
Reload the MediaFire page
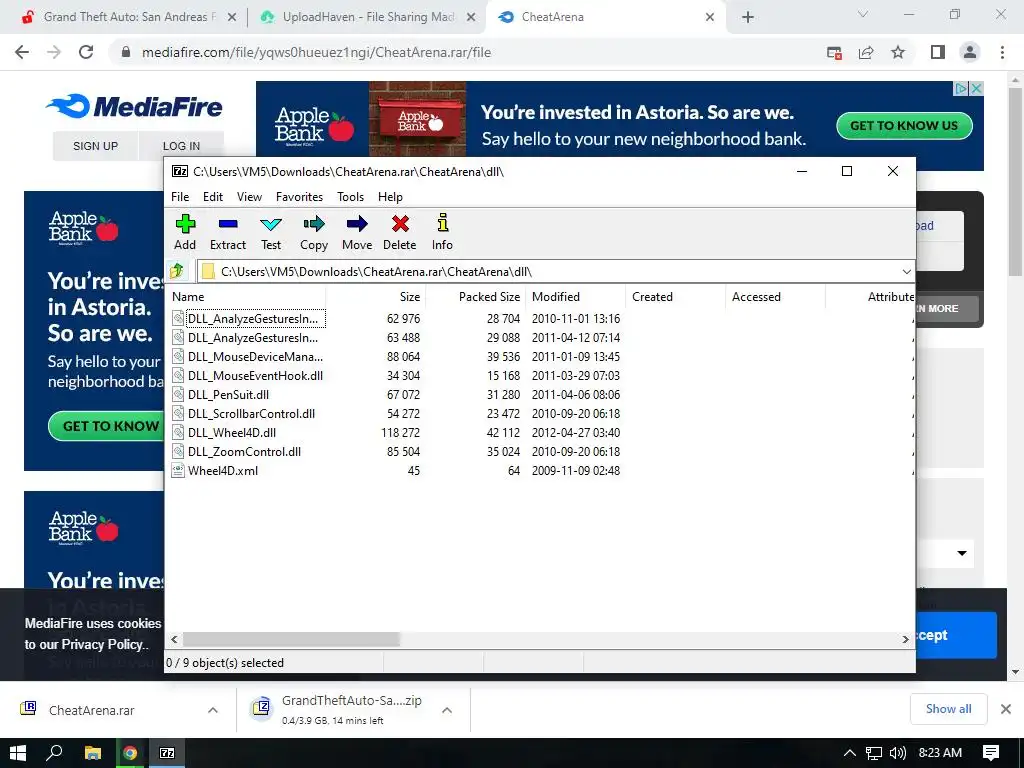click(86, 52)
